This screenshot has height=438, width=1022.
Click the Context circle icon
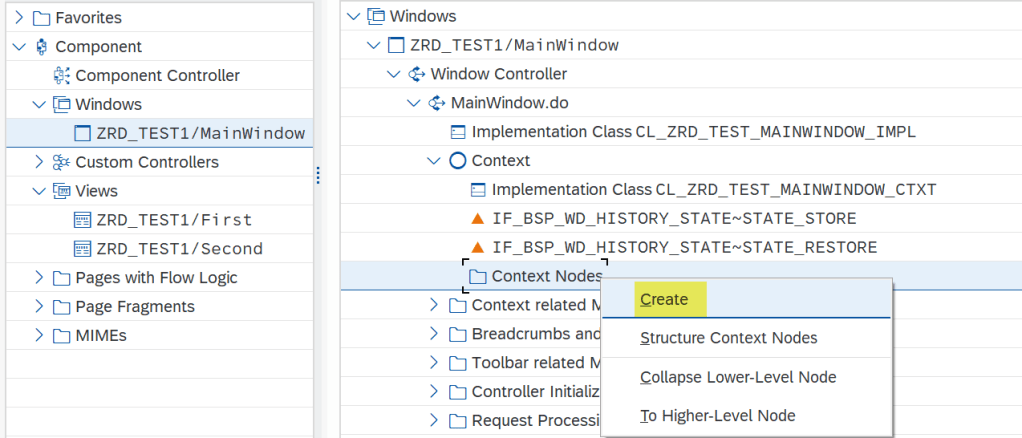[458, 160]
